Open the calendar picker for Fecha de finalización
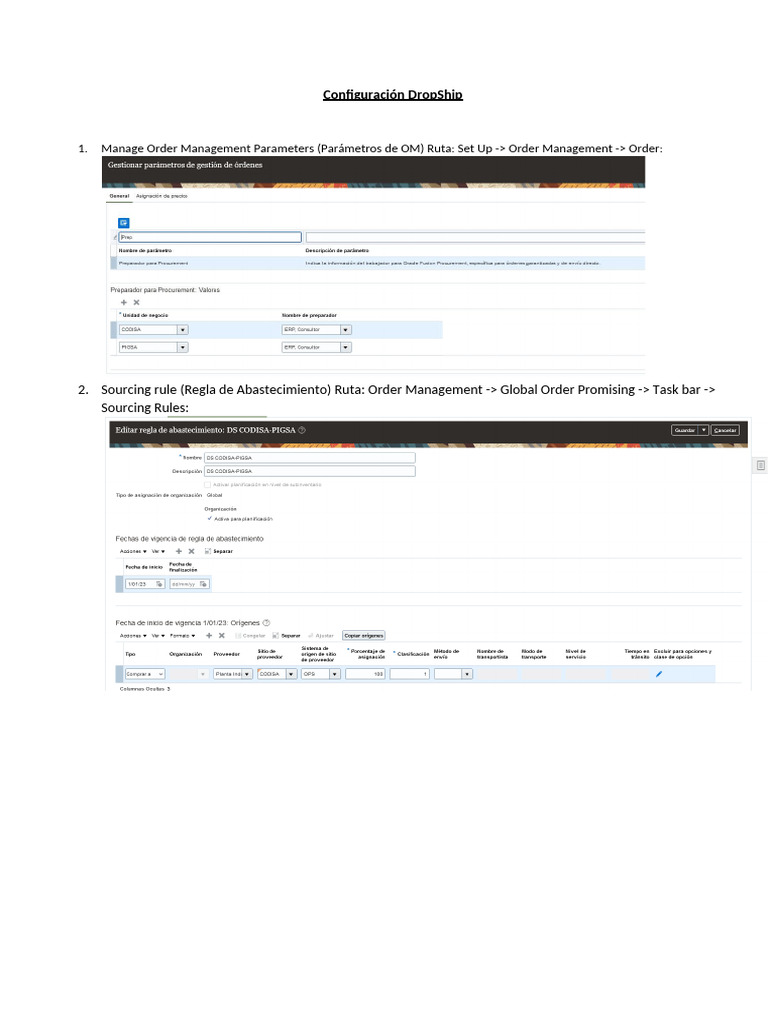The image size is (768, 1024). pyautogui.click(x=203, y=584)
